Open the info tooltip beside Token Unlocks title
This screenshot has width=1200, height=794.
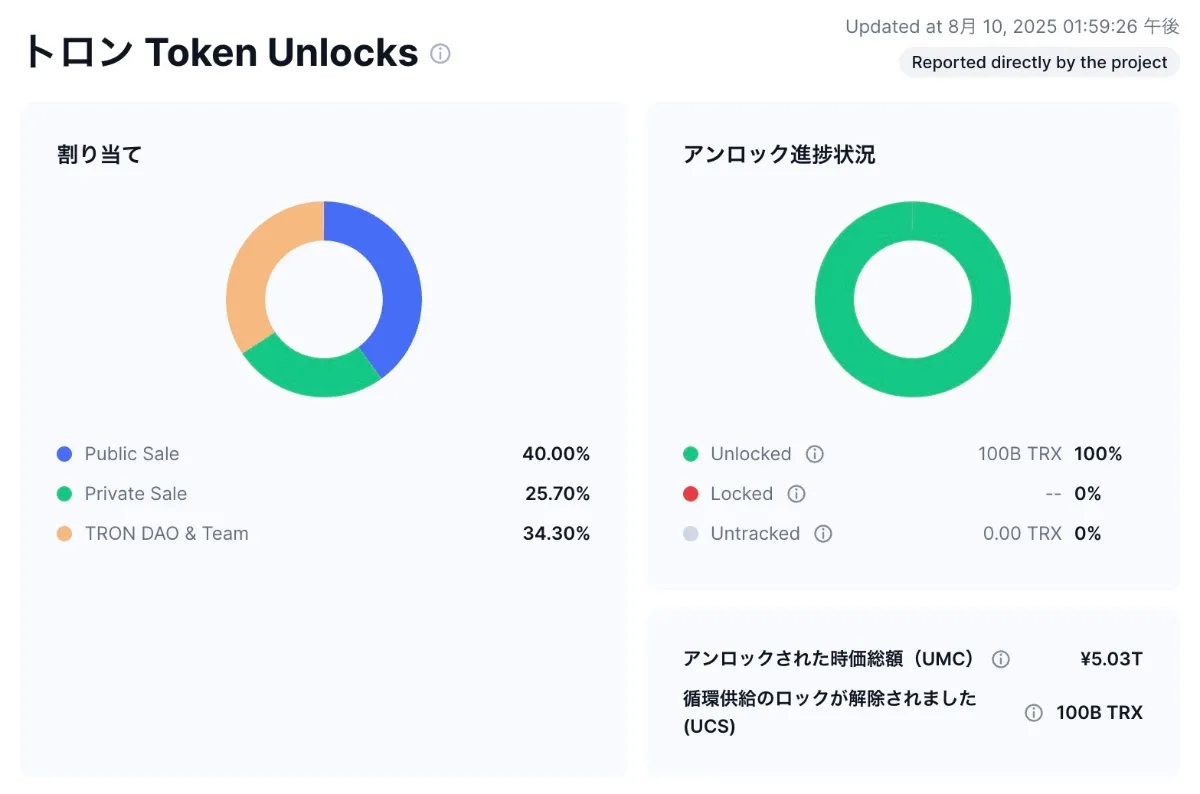click(440, 54)
